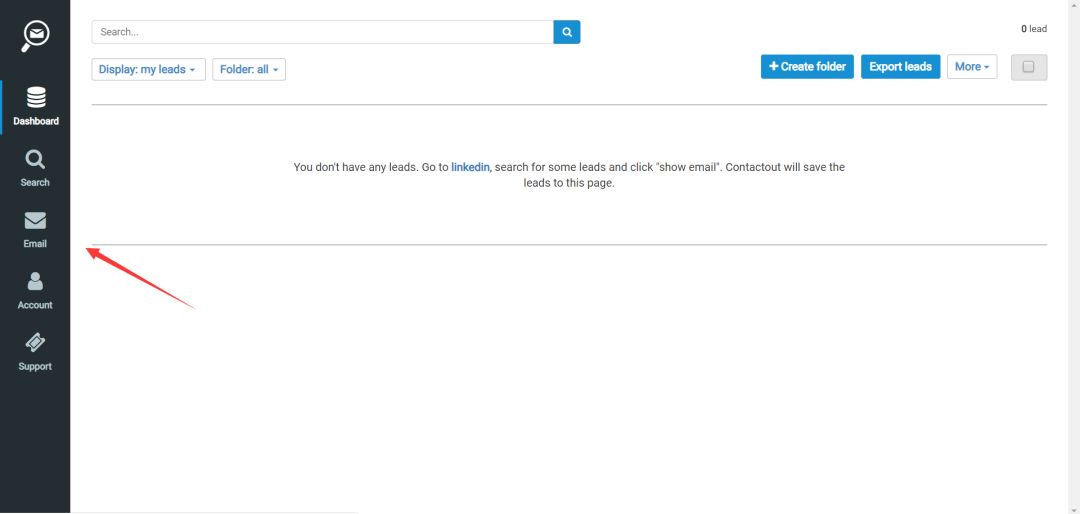Focus the Search... text field
This screenshot has width=1080, height=514.
click(322, 32)
